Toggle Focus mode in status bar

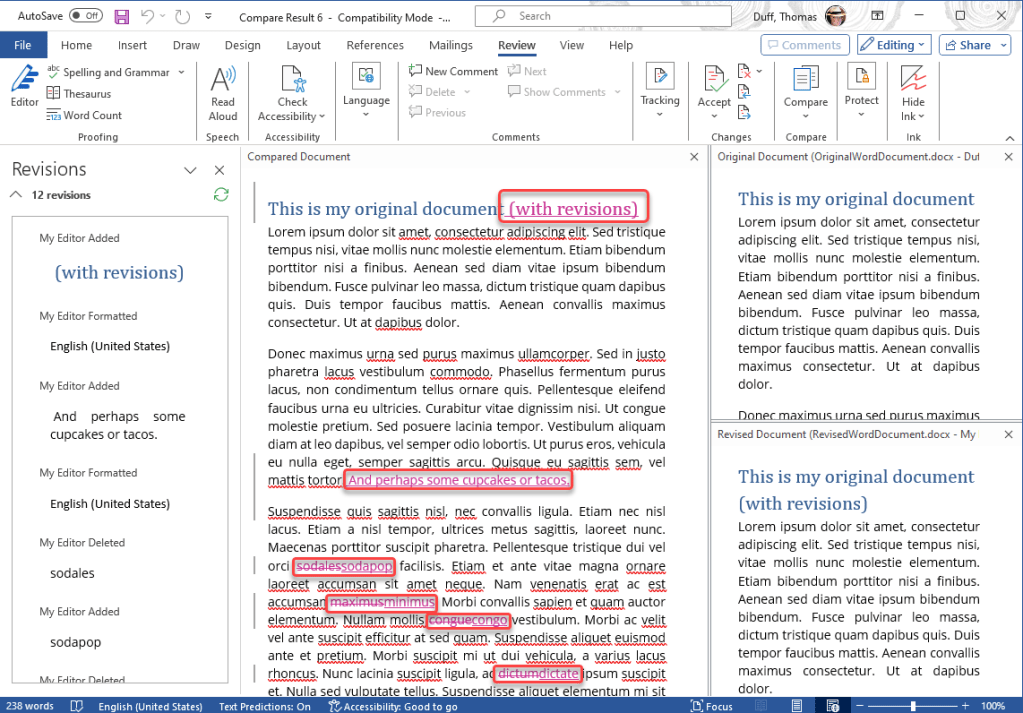(x=711, y=706)
